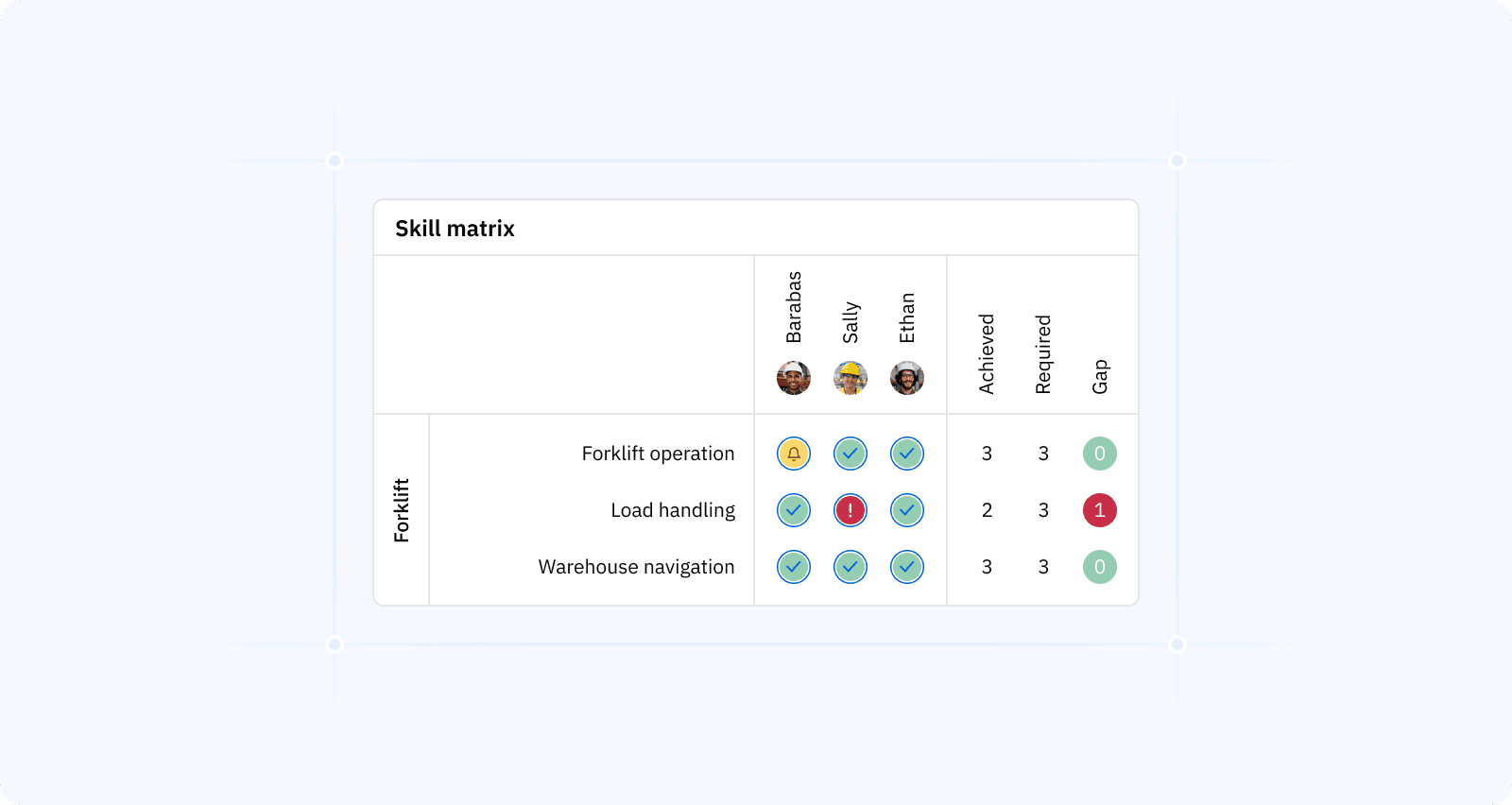Click the green gap badge for Forklift operation
Screen dimensions: 1512x805
pos(1100,454)
